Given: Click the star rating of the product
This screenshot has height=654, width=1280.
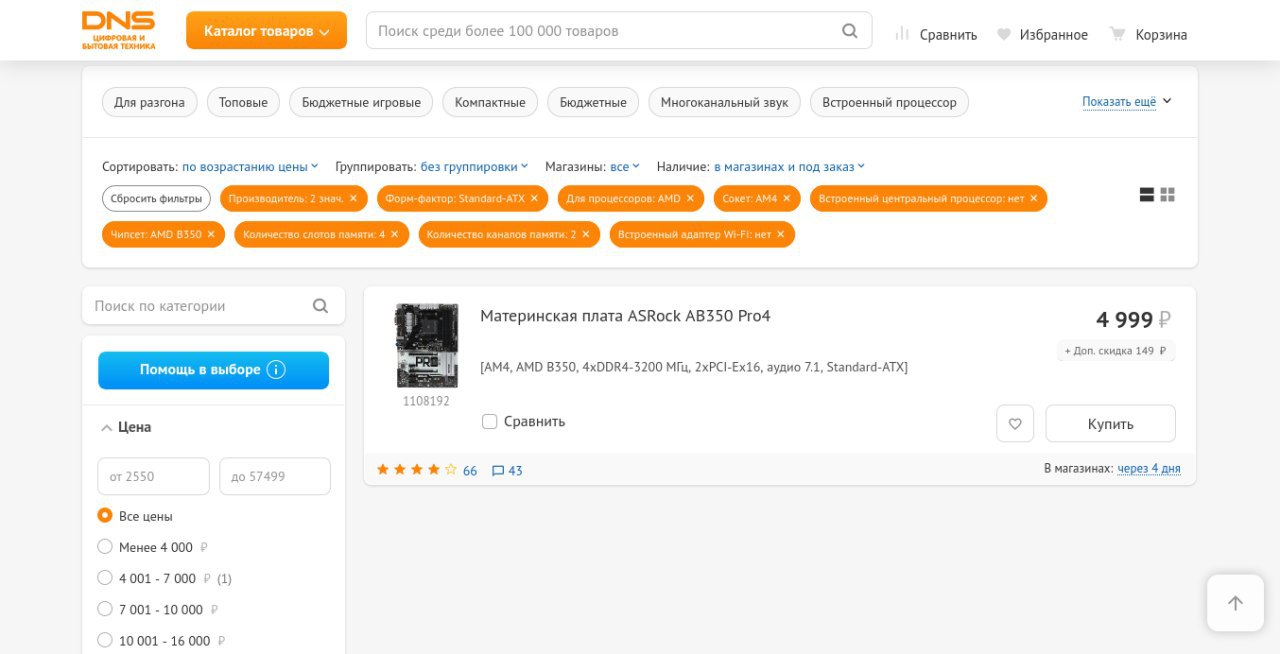Looking at the screenshot, I should [x=416, y=469].
